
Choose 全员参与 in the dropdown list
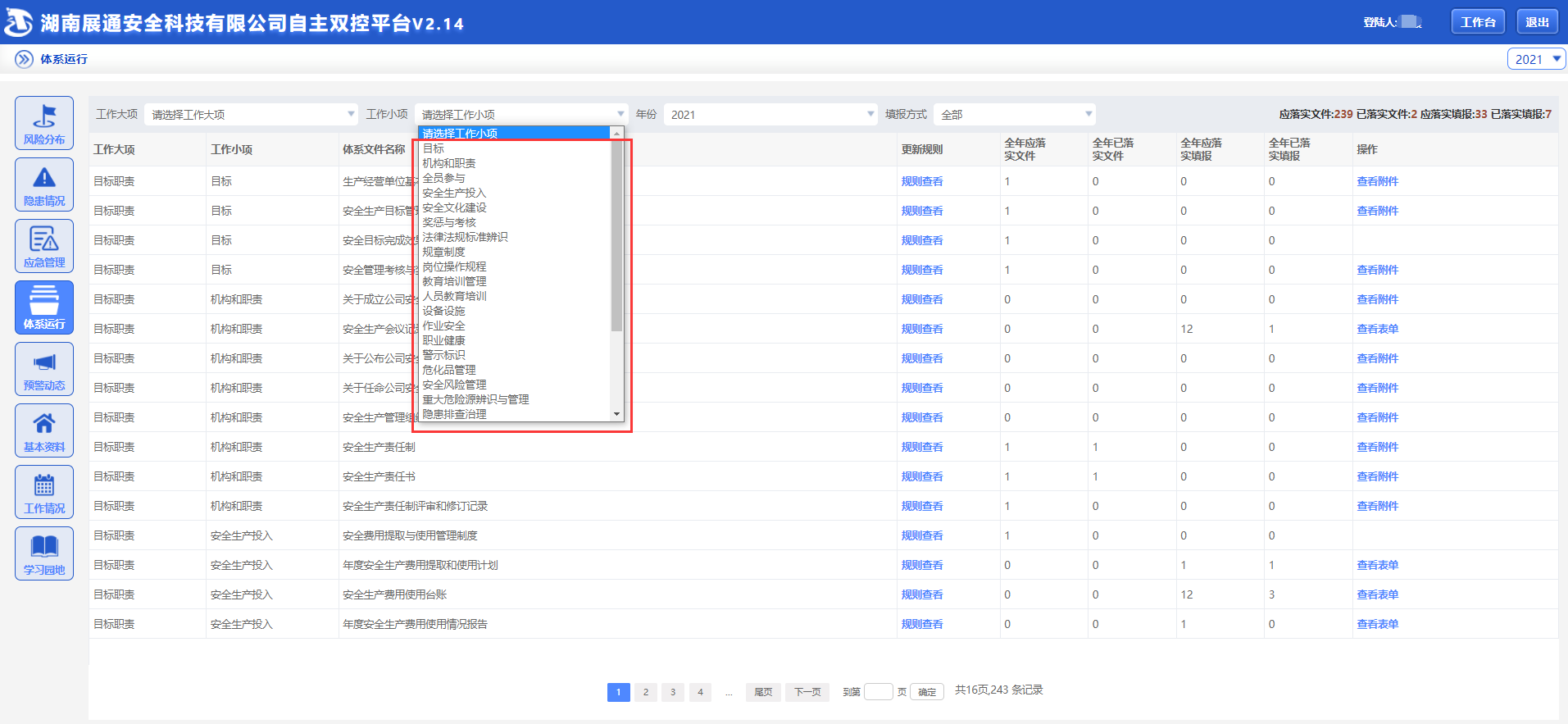coord(516,178)
